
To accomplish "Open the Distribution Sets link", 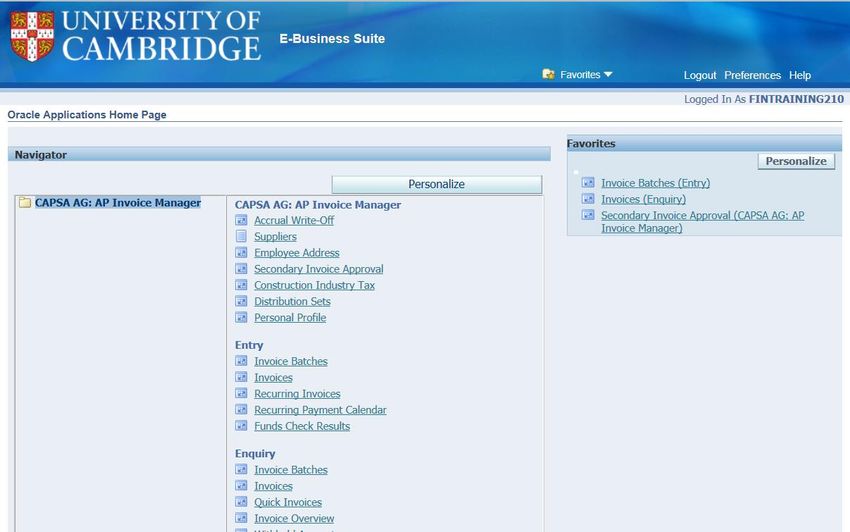I will (x=292, y=302).
